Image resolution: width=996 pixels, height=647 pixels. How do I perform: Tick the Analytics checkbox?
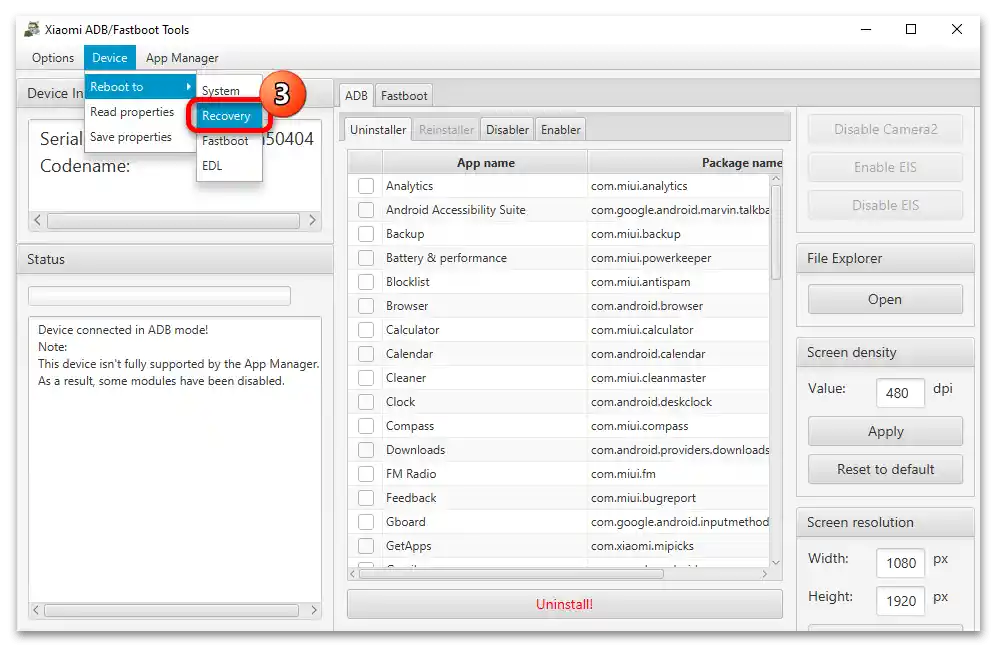pyautogui.click(x=366, y=186)
